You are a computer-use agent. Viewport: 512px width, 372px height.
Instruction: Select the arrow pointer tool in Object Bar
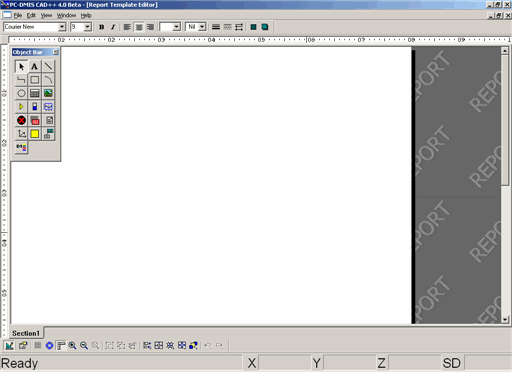pos(21,66)
